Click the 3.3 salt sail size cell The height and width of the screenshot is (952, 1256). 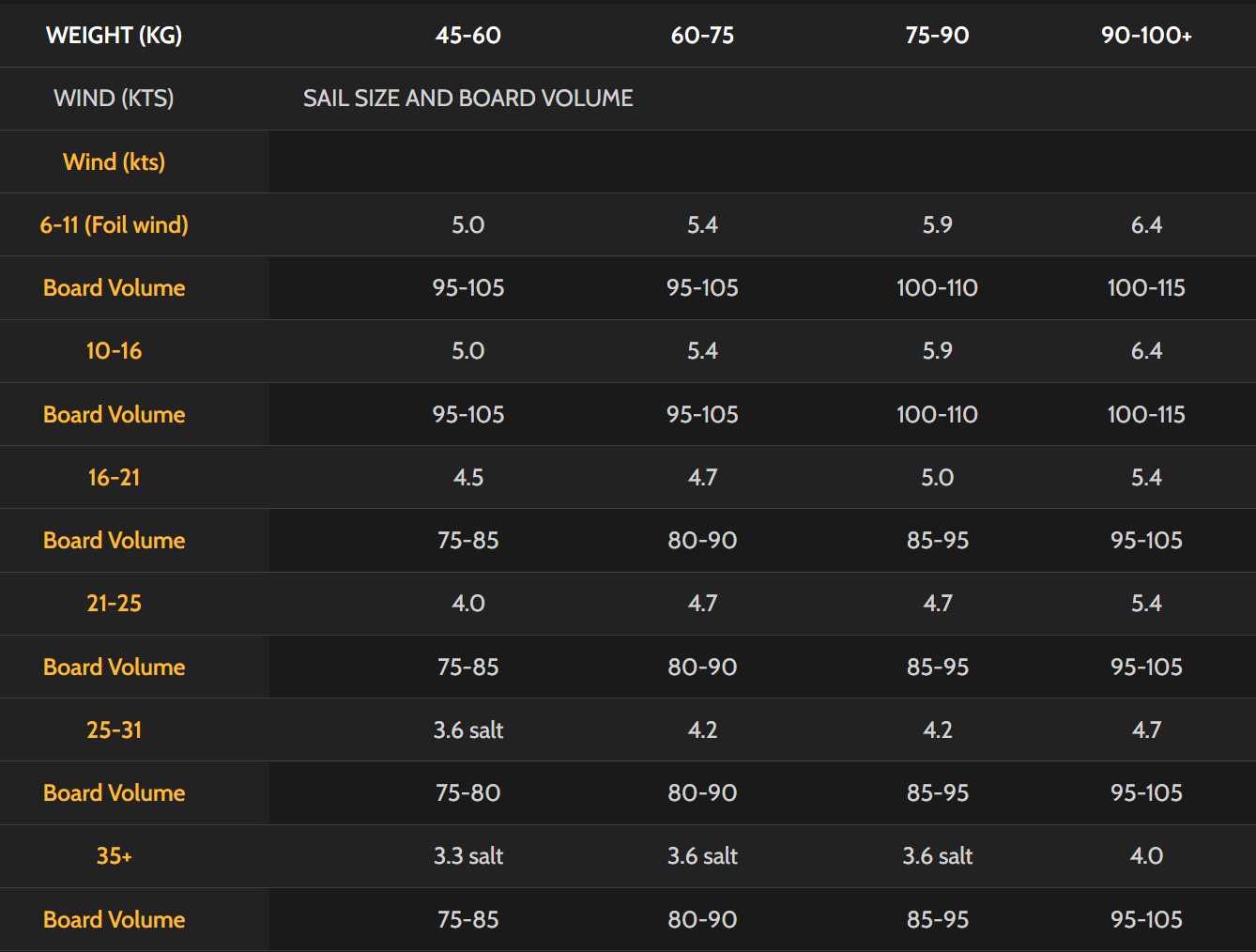point(467,856)
